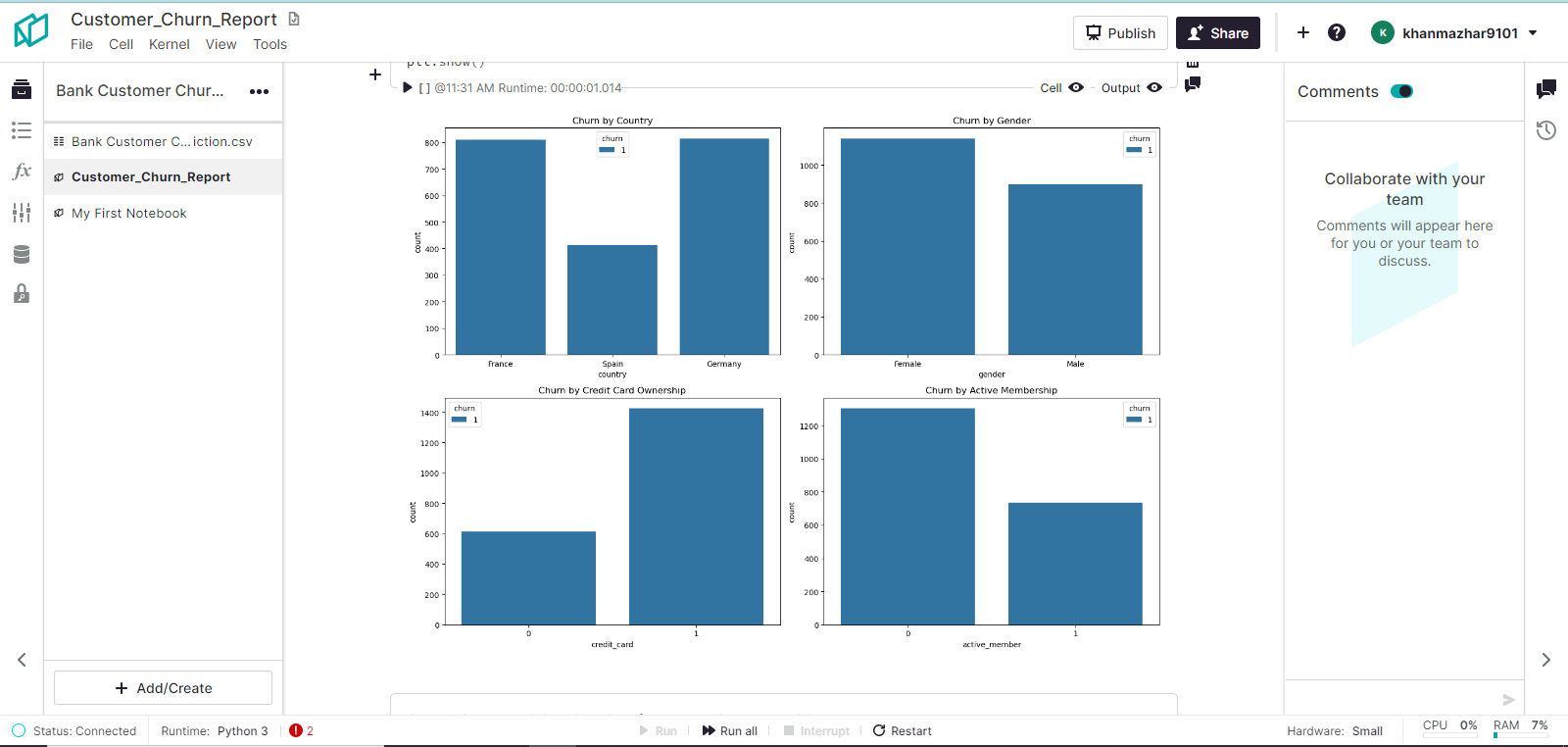1568x747 pixels.
Task: Click the Share button
Action: pos(1218,32)
